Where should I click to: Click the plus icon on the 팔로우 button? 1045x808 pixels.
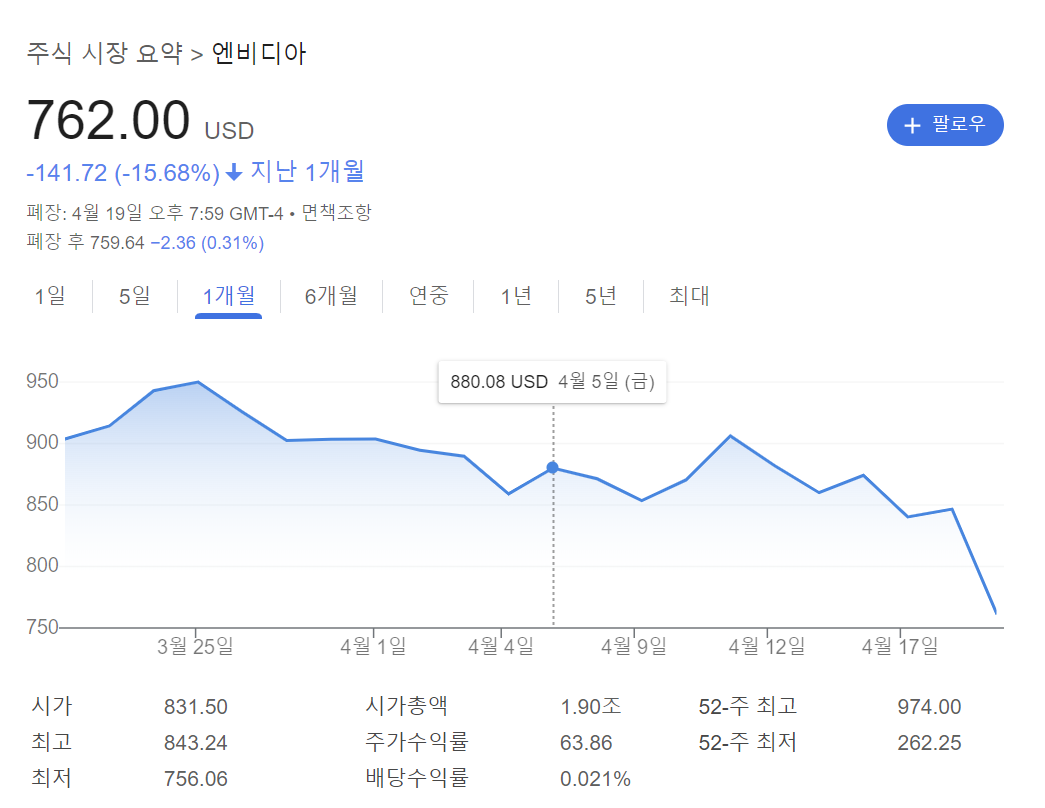[911, 124]
